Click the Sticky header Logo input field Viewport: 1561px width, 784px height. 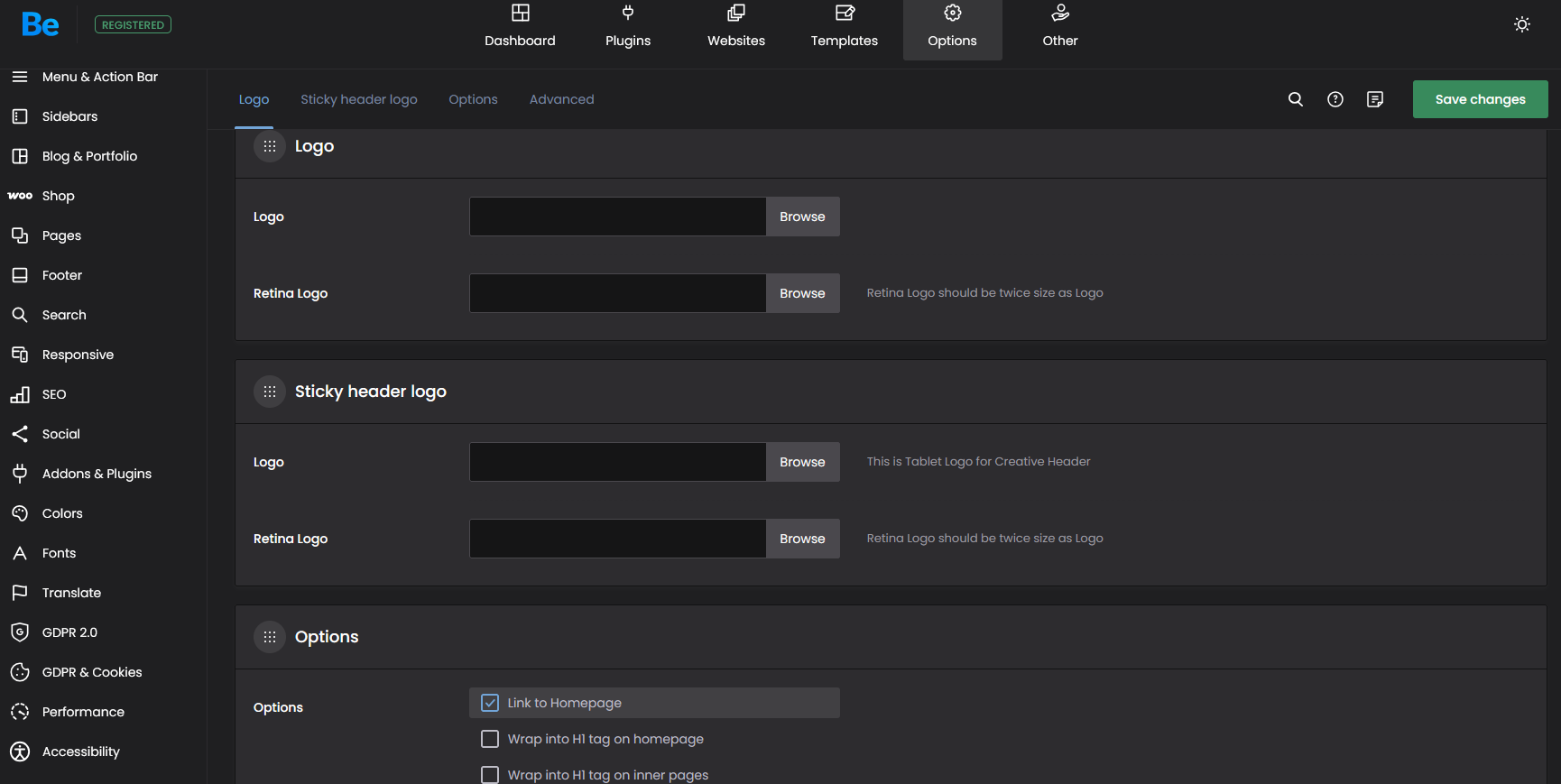(618, 462)
